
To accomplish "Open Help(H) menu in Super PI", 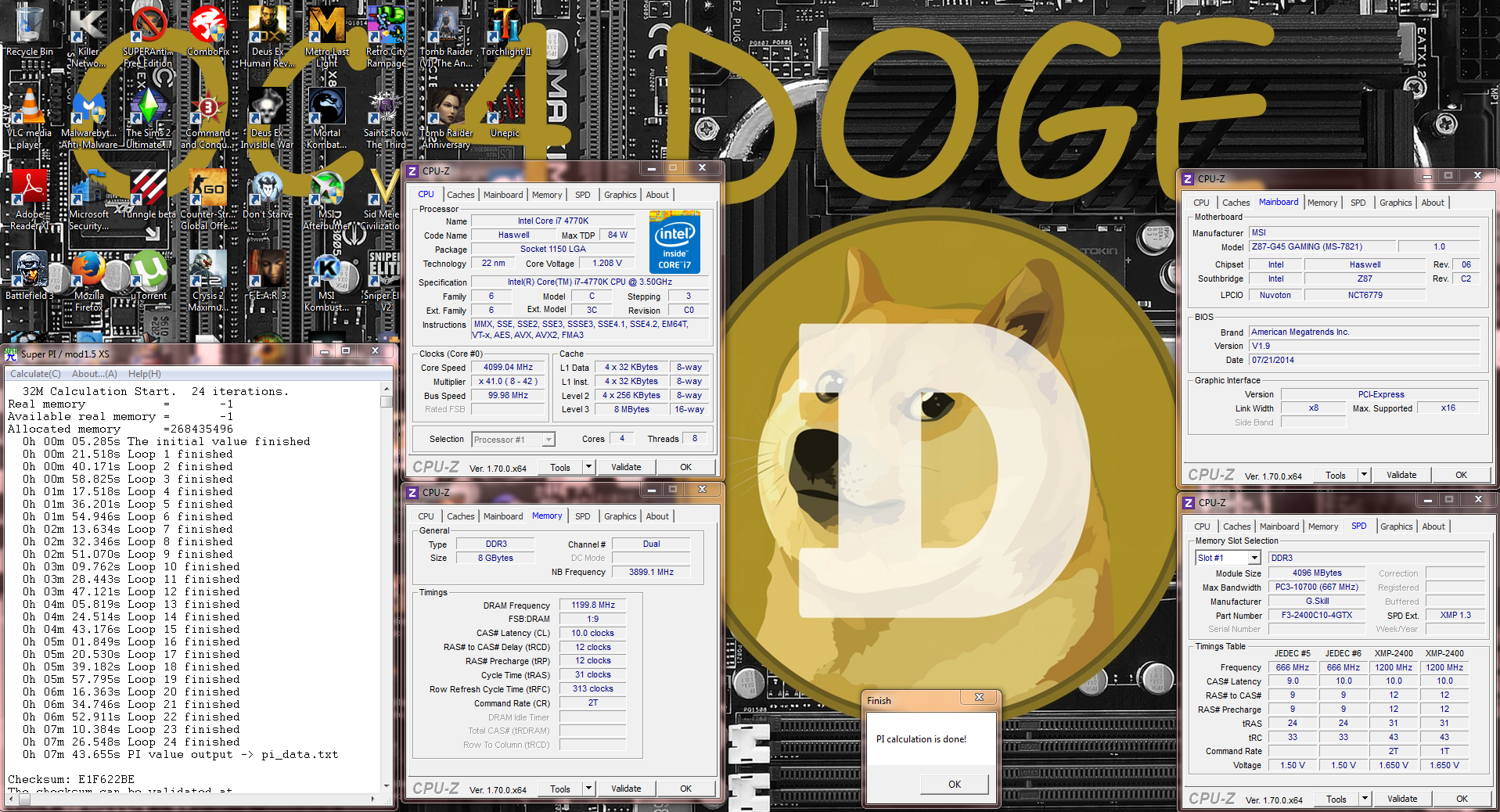I will (x=145, y=374).
